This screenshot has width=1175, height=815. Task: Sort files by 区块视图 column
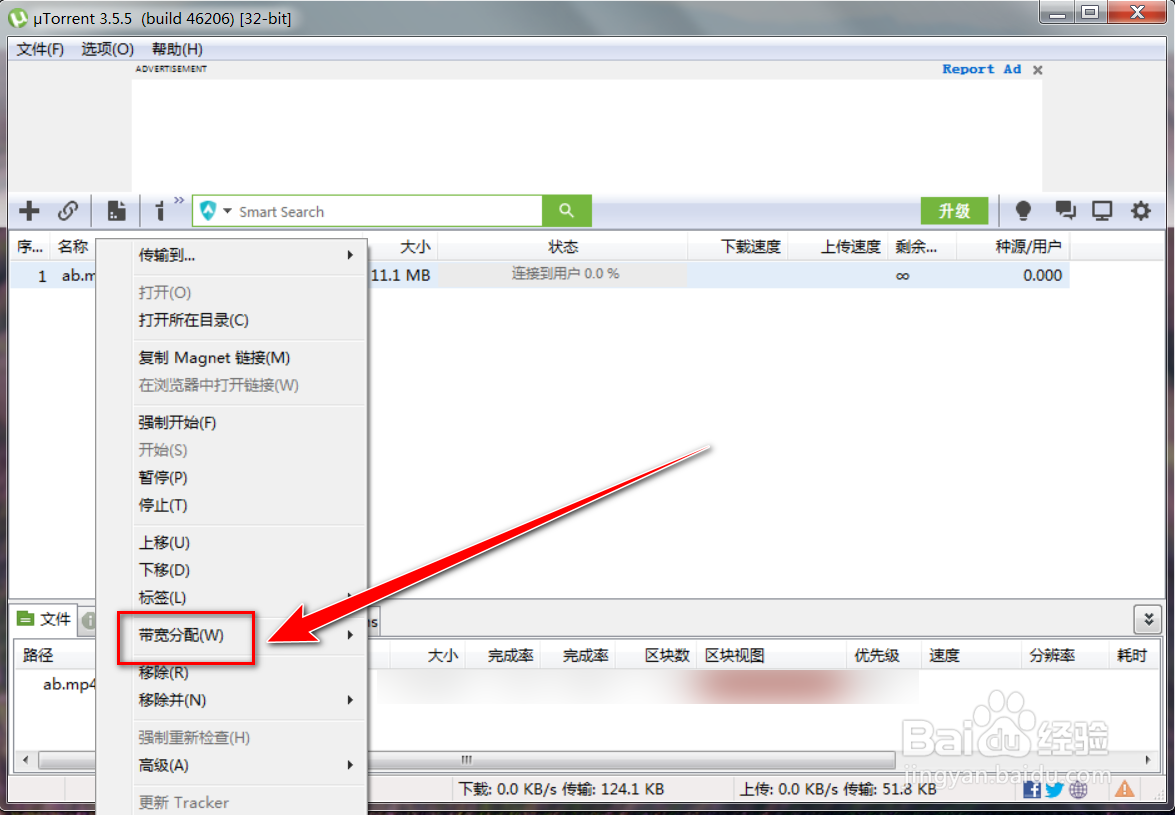(772, 655)
